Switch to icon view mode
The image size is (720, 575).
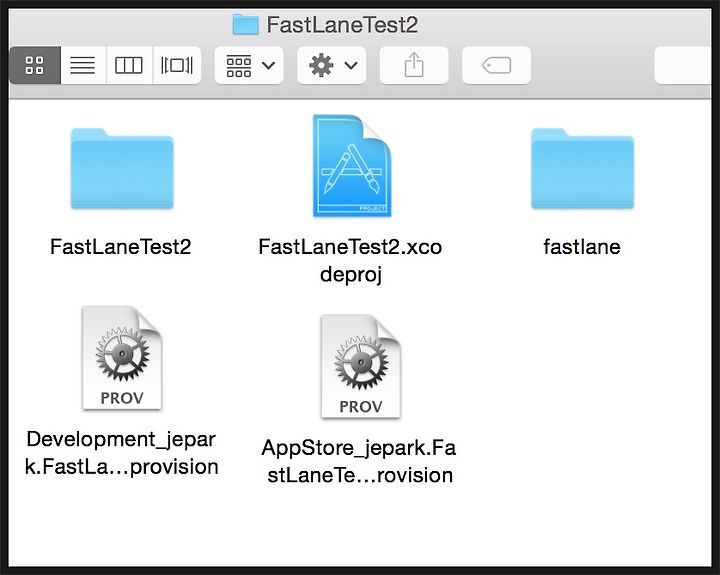(x=35, y=65)
